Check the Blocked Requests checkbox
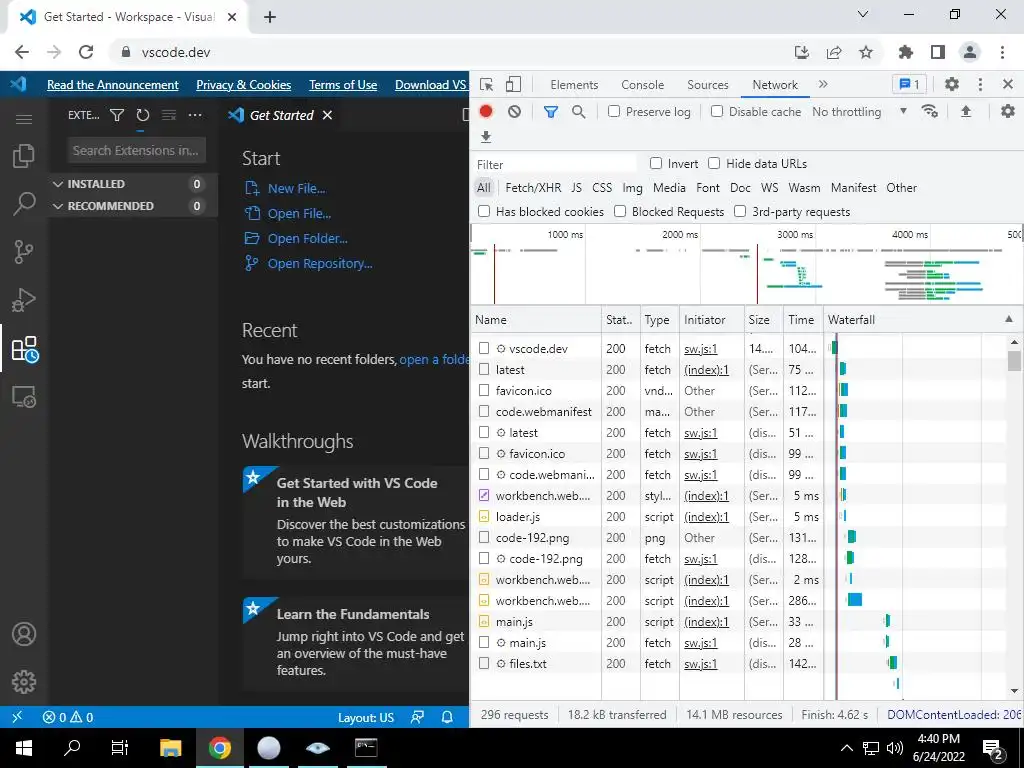1024x768 pixels. pyautogui.click(x=620, y=211)
